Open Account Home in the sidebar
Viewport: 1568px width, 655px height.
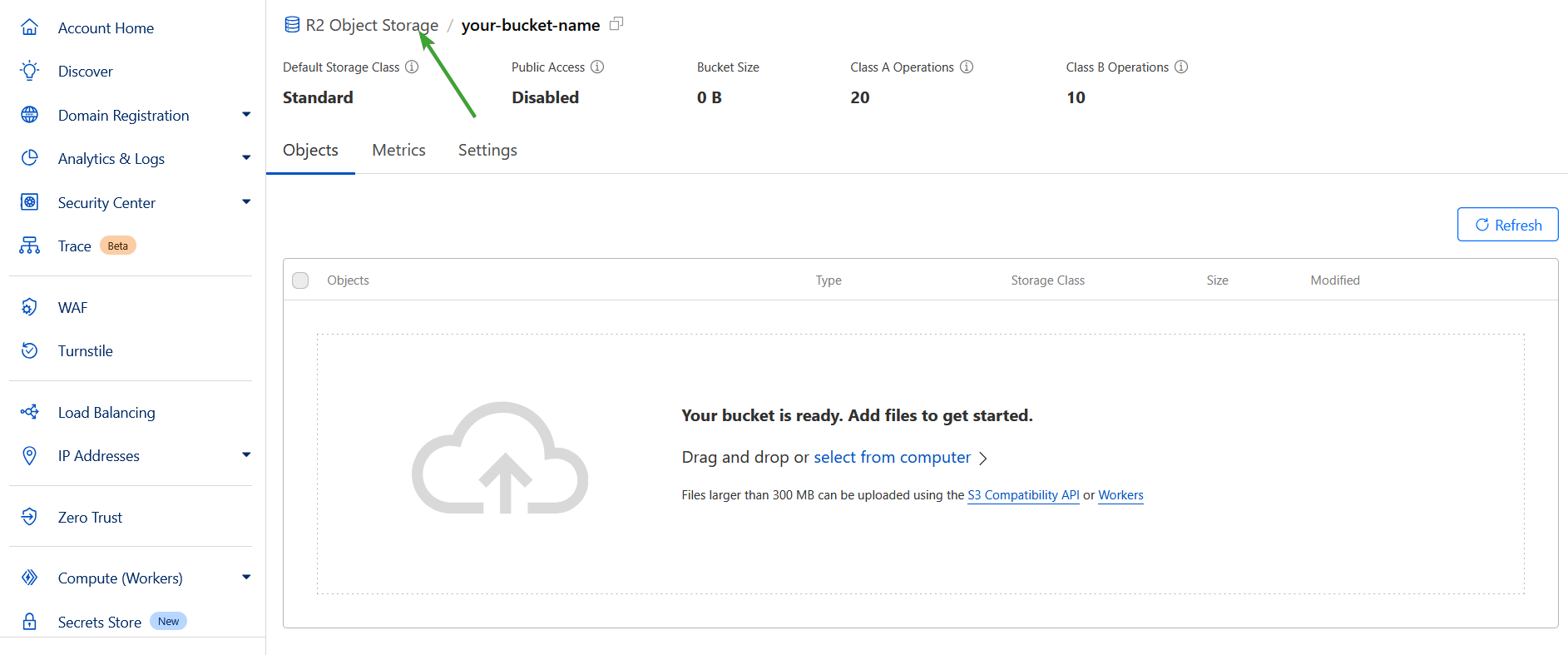(106, 27)
